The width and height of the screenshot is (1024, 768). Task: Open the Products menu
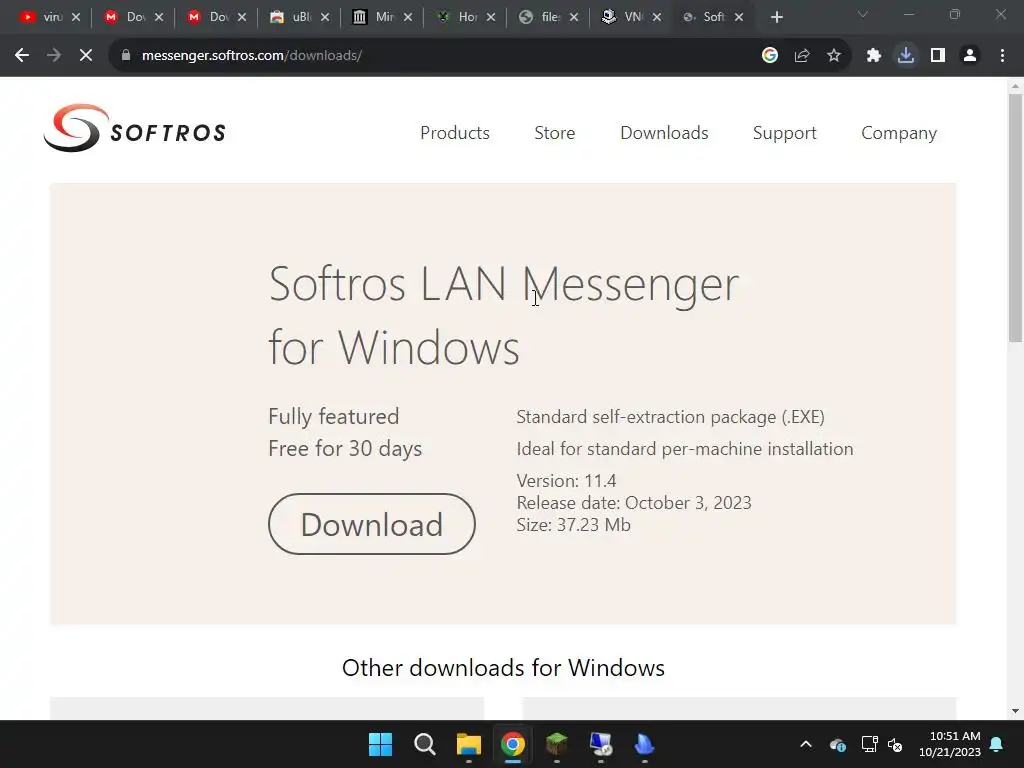click(455, 133)
